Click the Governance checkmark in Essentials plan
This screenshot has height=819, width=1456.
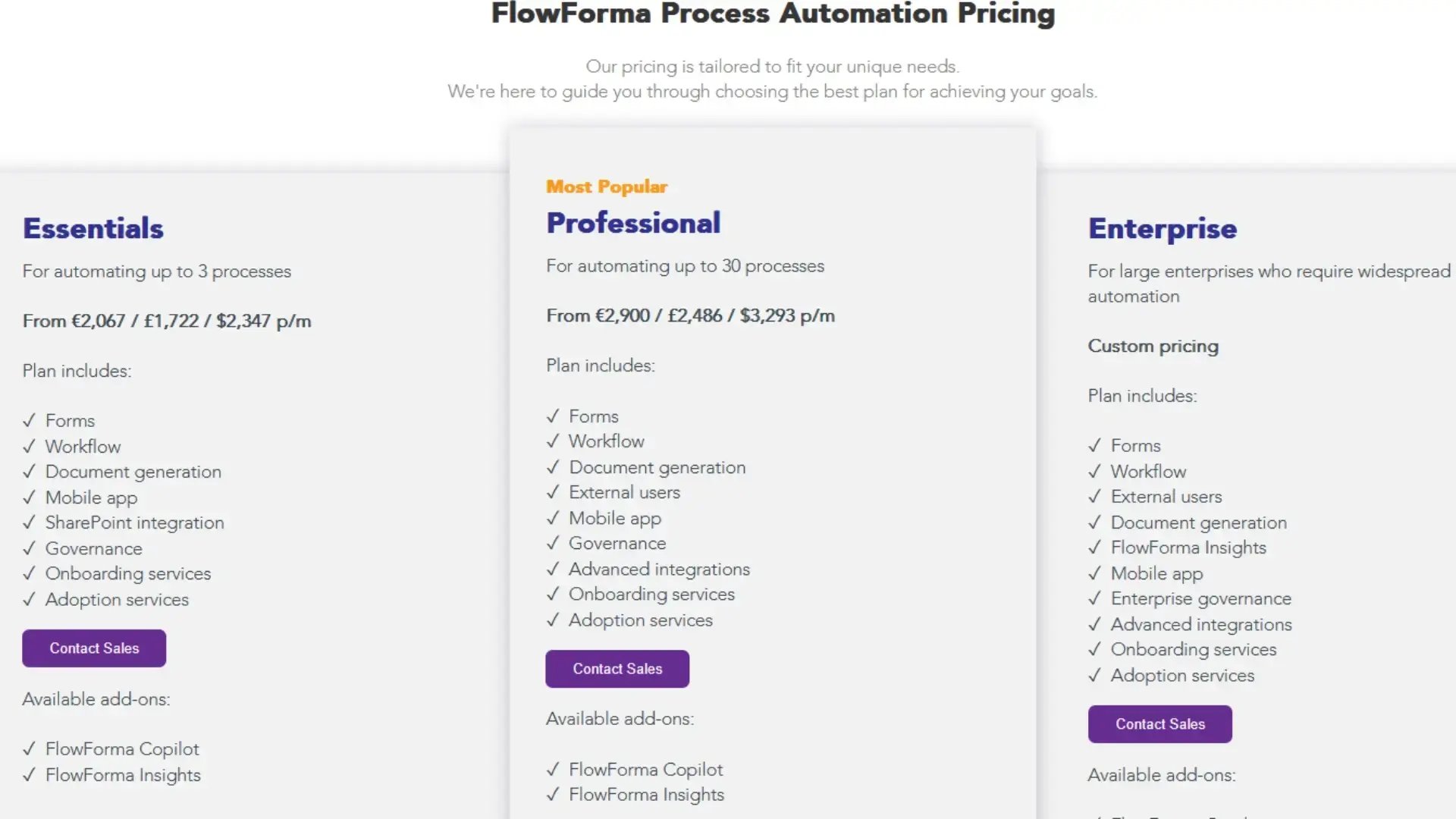(x=29, y=548)
